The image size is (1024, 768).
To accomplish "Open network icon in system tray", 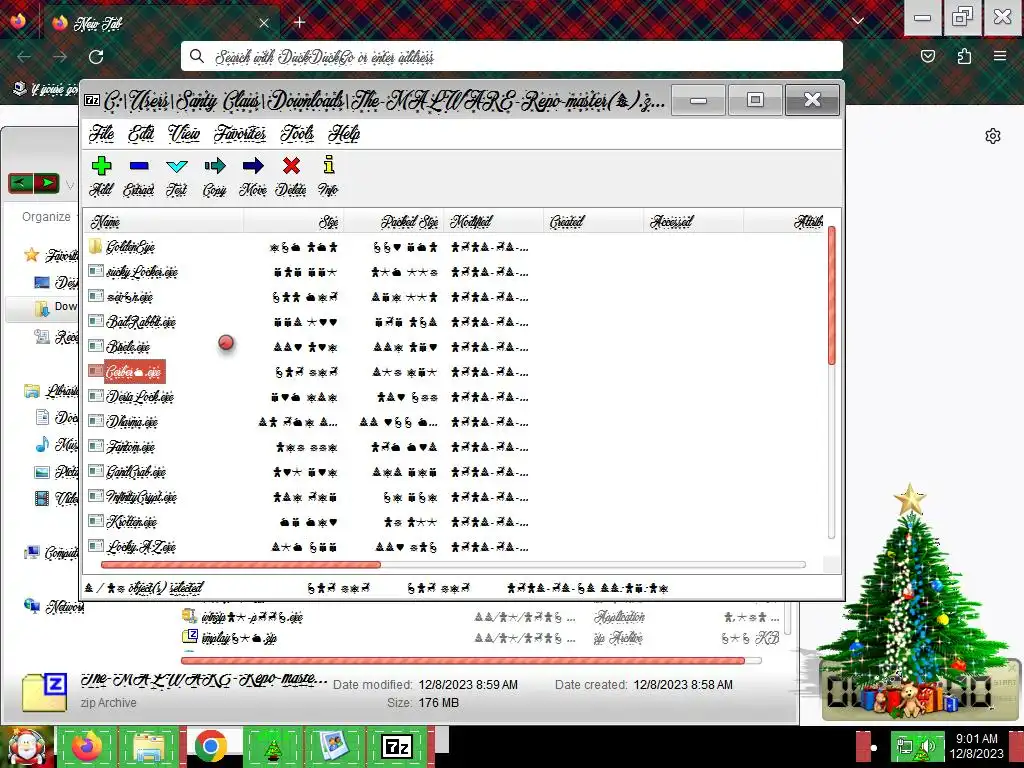I will pyautogui.click(x=905, y=746).
